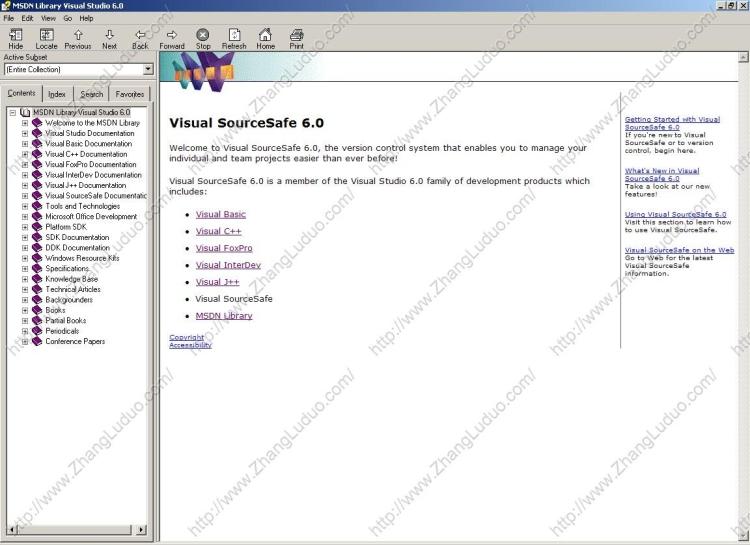750x545 pixels.
Task: Click book icon for Conference Papers
Action: 37,342
